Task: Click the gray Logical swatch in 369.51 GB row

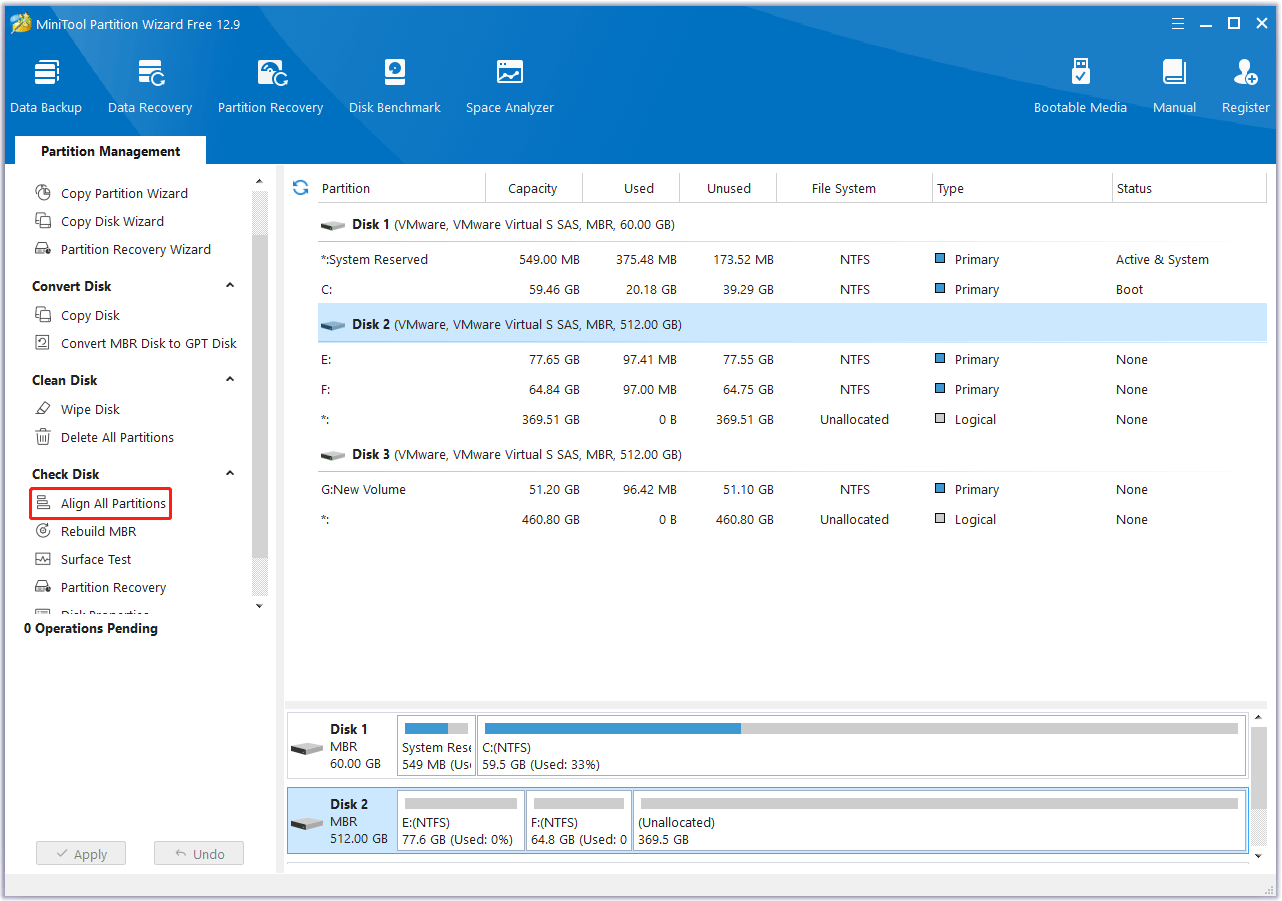Action: tap(940, 418)
